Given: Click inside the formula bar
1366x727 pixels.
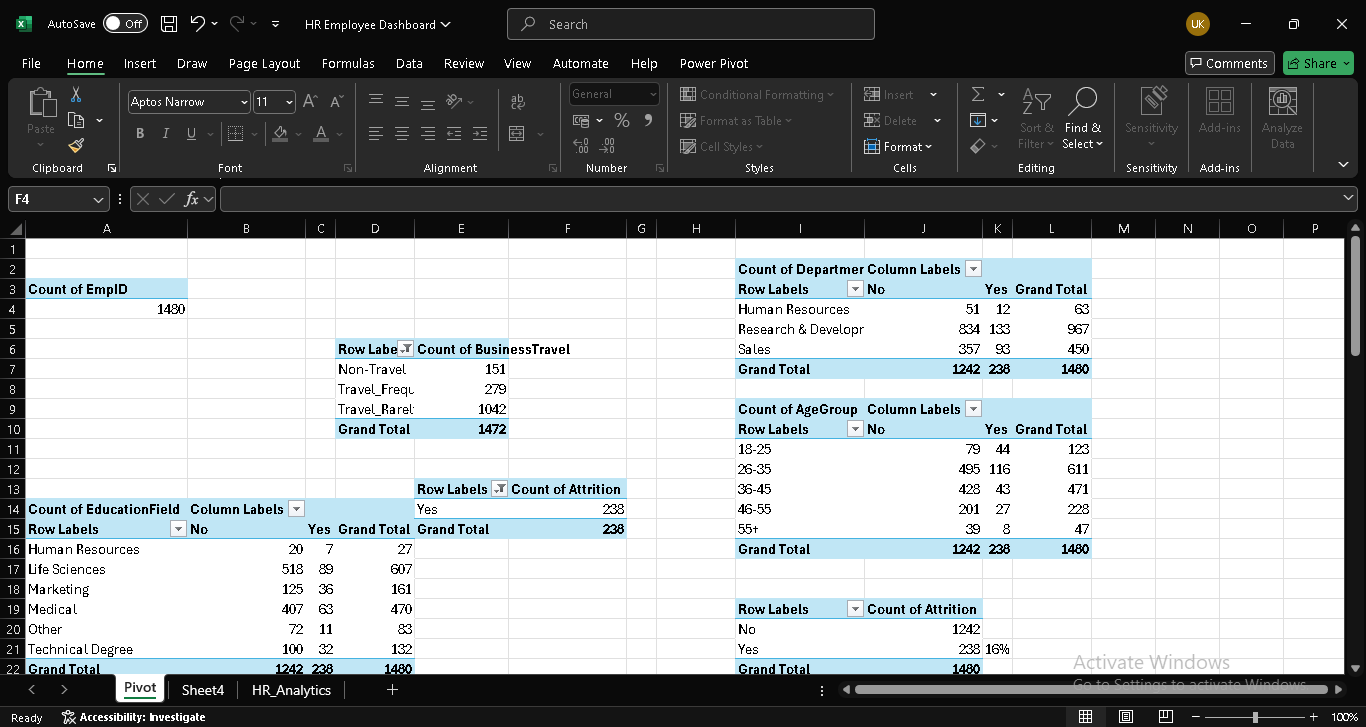Looking at the screenshot, I should 780,199.
